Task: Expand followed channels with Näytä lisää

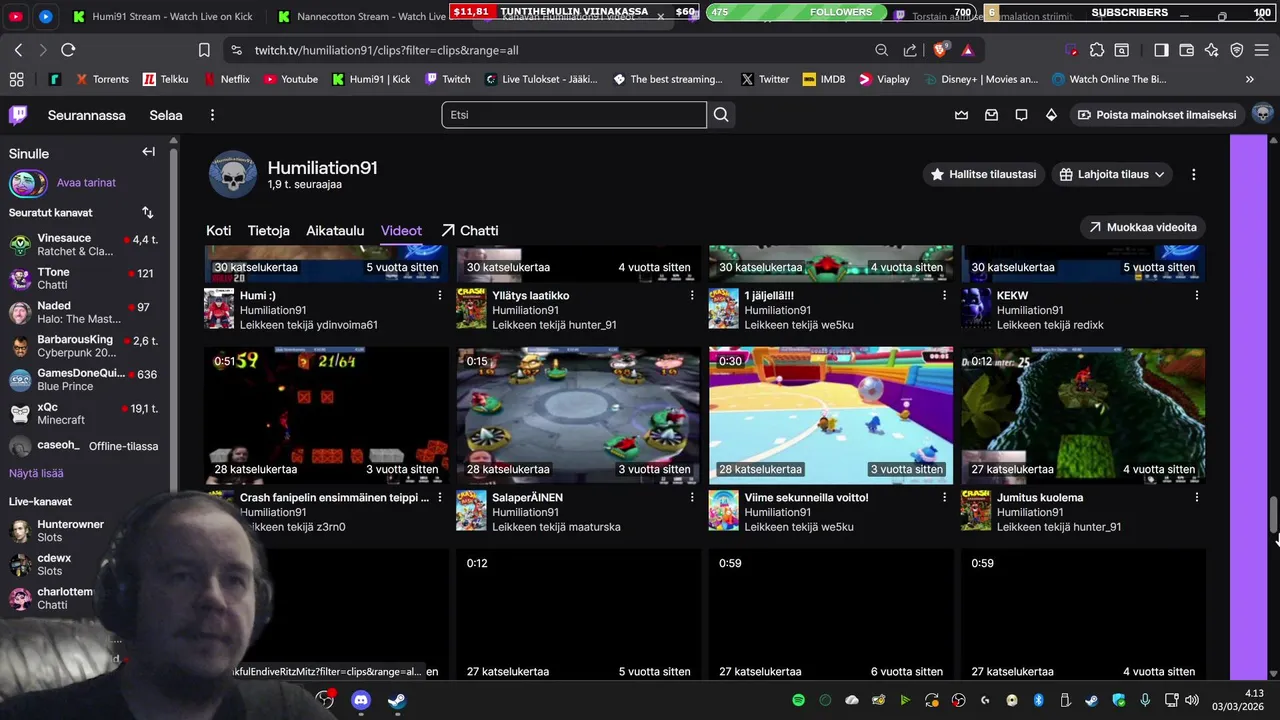Action: click(36, 473)
